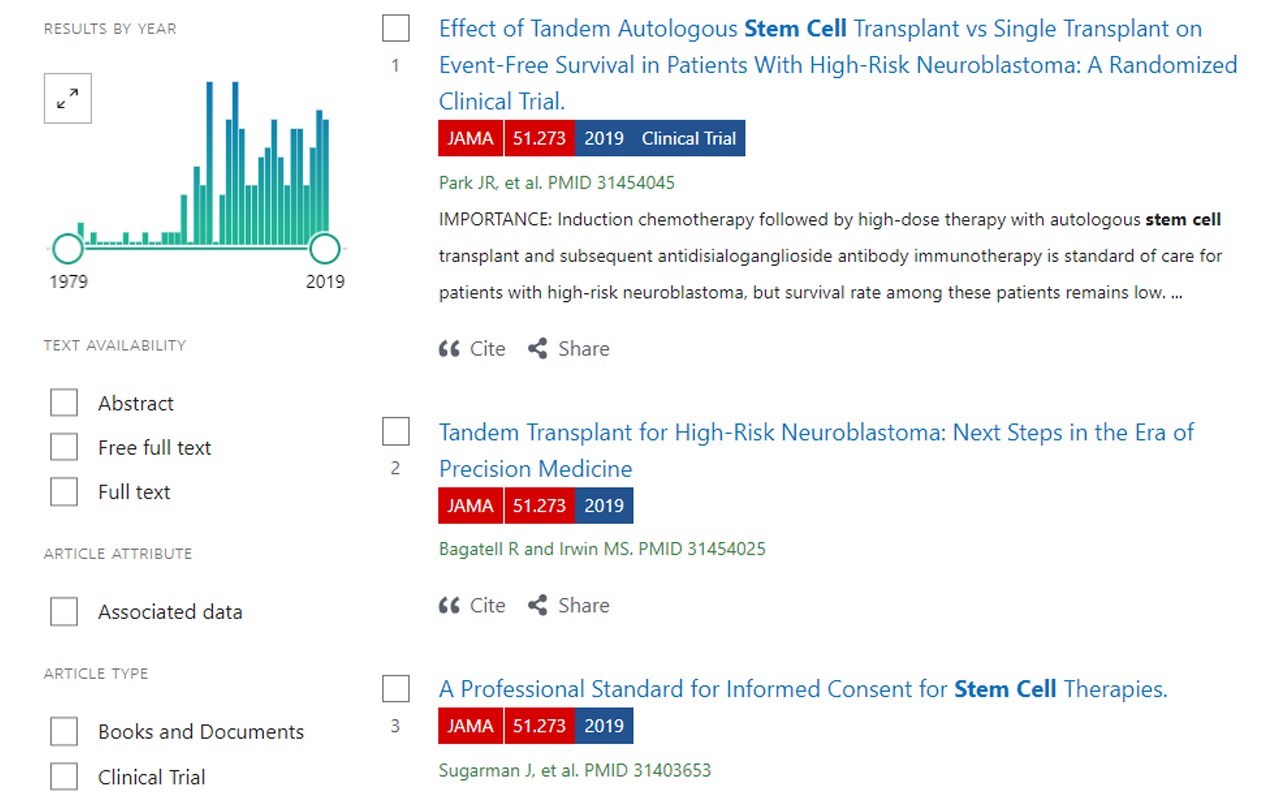
Task: Click the red JAMA journal badge on result 1
Action: coord(470,139)
